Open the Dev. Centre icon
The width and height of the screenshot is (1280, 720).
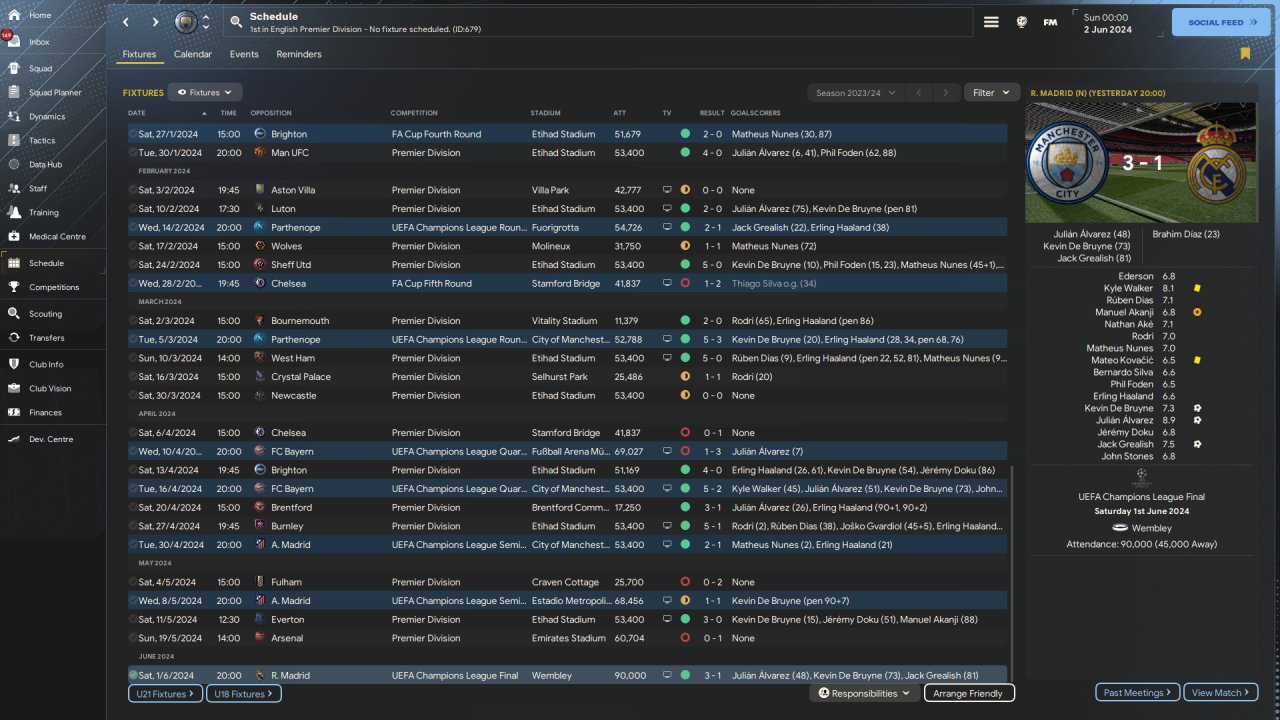point(14,439)
